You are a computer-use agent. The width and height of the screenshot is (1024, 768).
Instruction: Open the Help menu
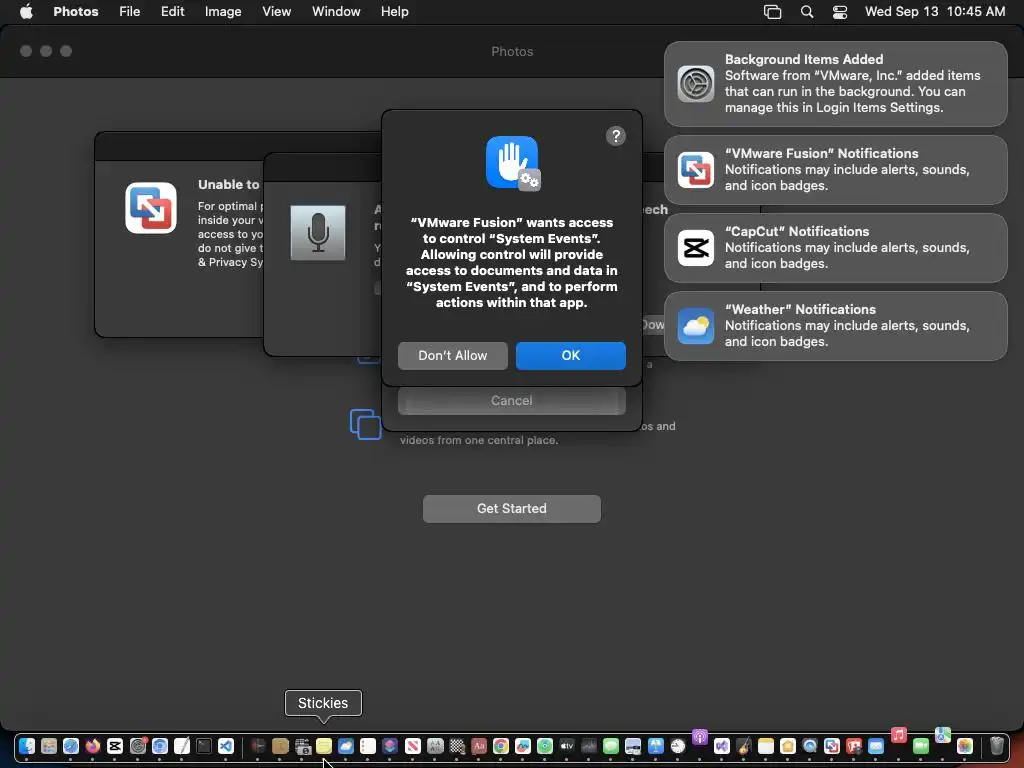pyautogui.click(x=394, y=12)
